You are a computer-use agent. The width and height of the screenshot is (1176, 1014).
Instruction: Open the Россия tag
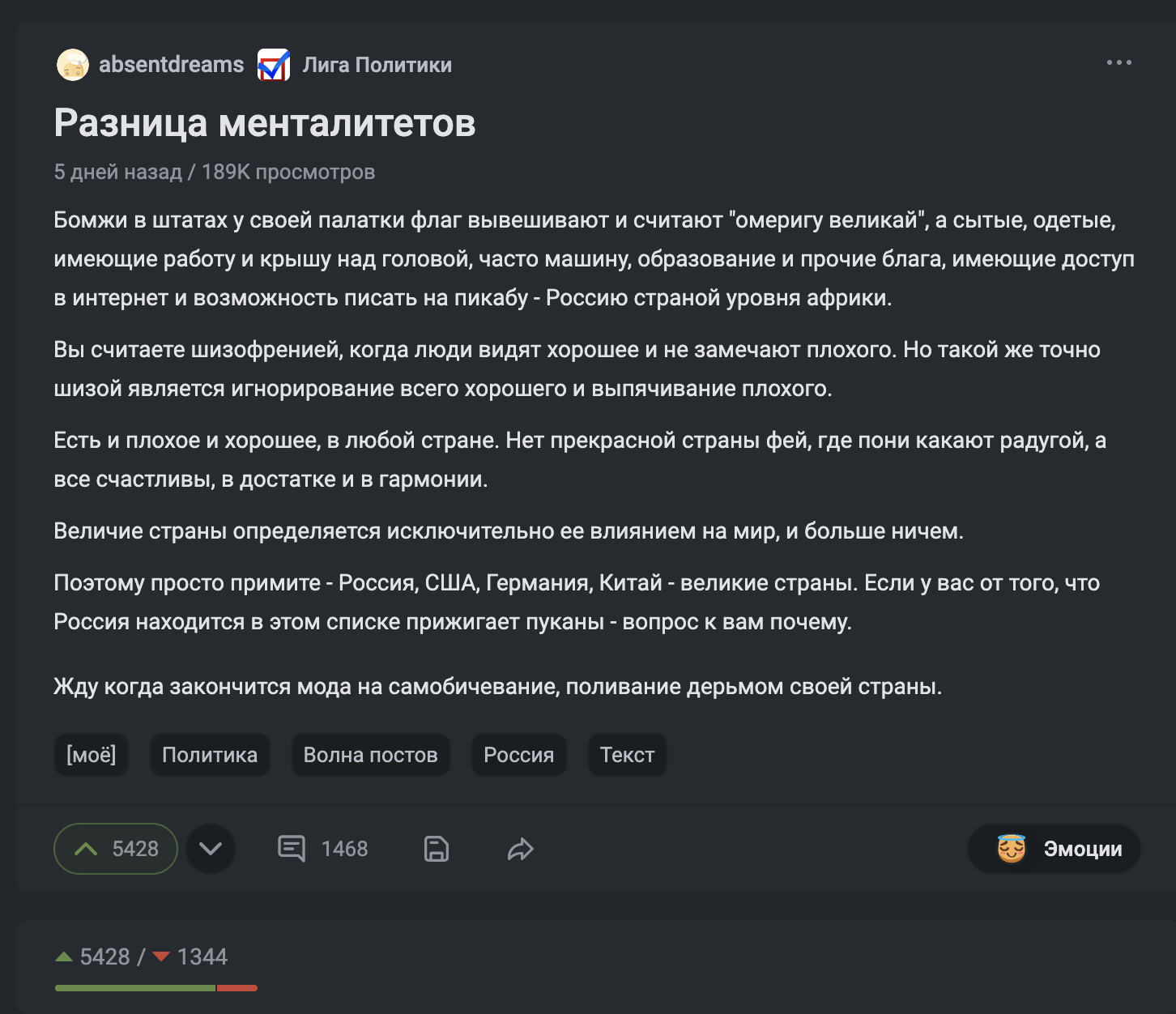[x=518, y=755]
